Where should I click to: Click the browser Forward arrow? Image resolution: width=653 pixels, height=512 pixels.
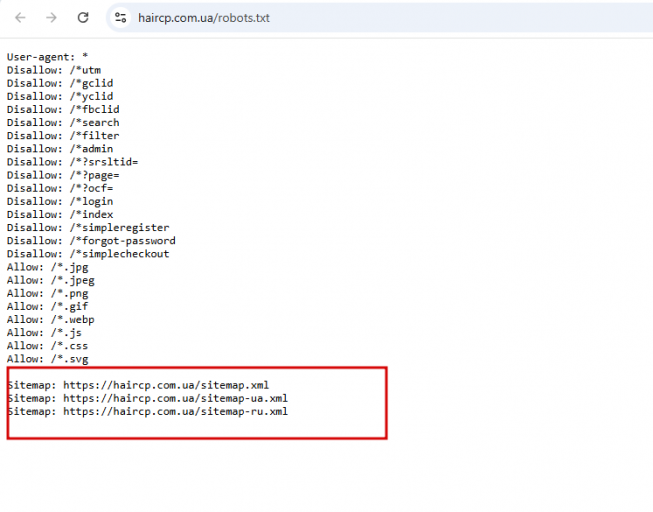coord(51,17)
